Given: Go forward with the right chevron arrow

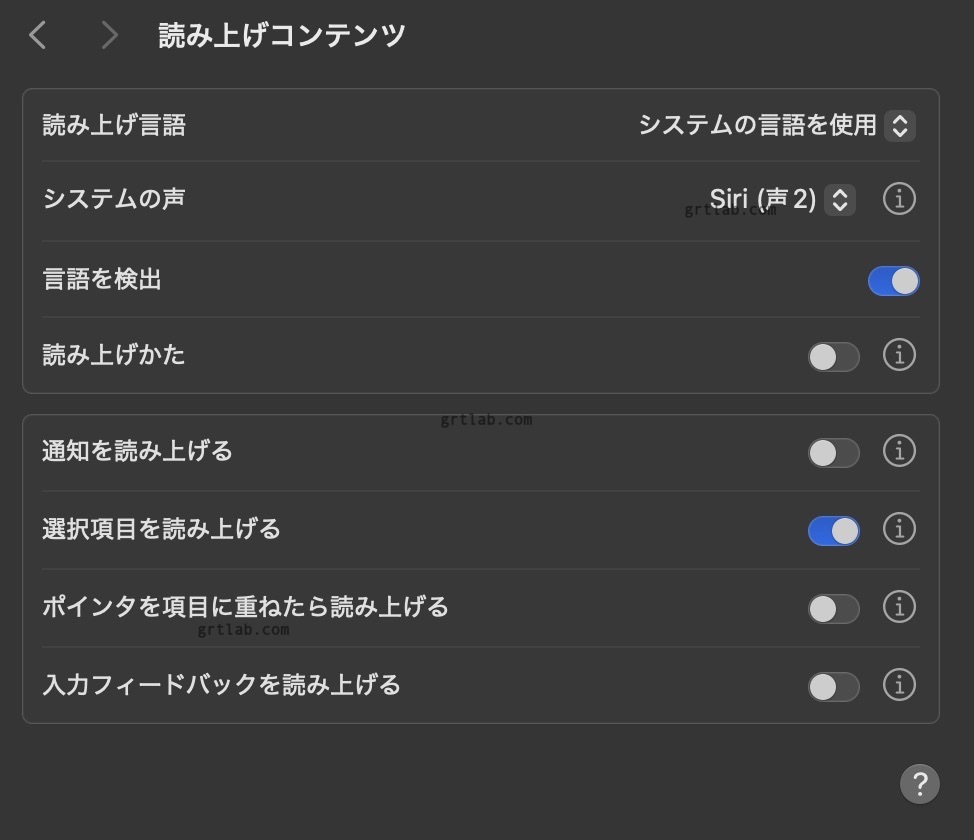Looking at the screenshot, I should 109,36.
